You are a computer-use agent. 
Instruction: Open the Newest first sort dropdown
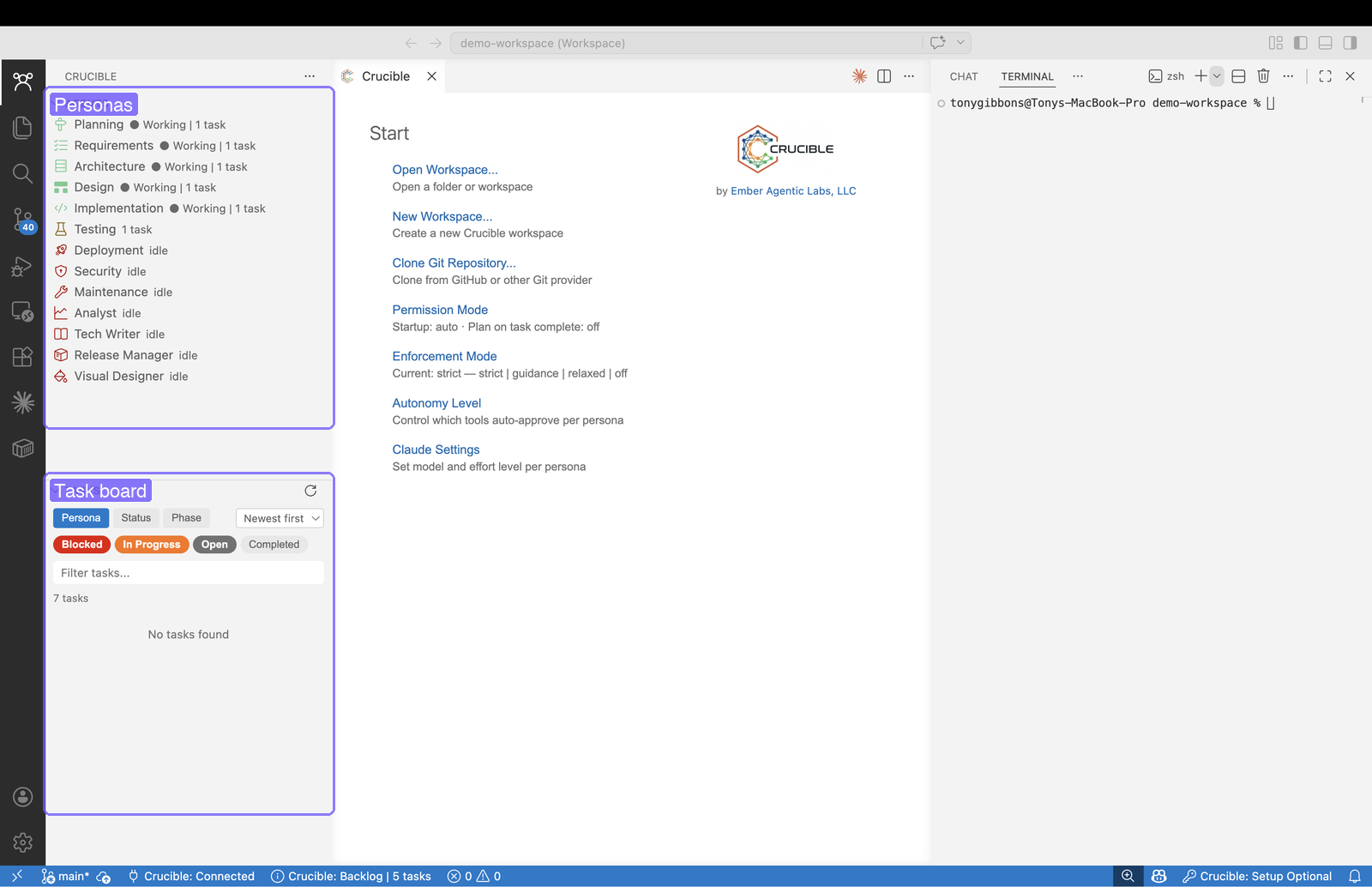coord(279,517)
